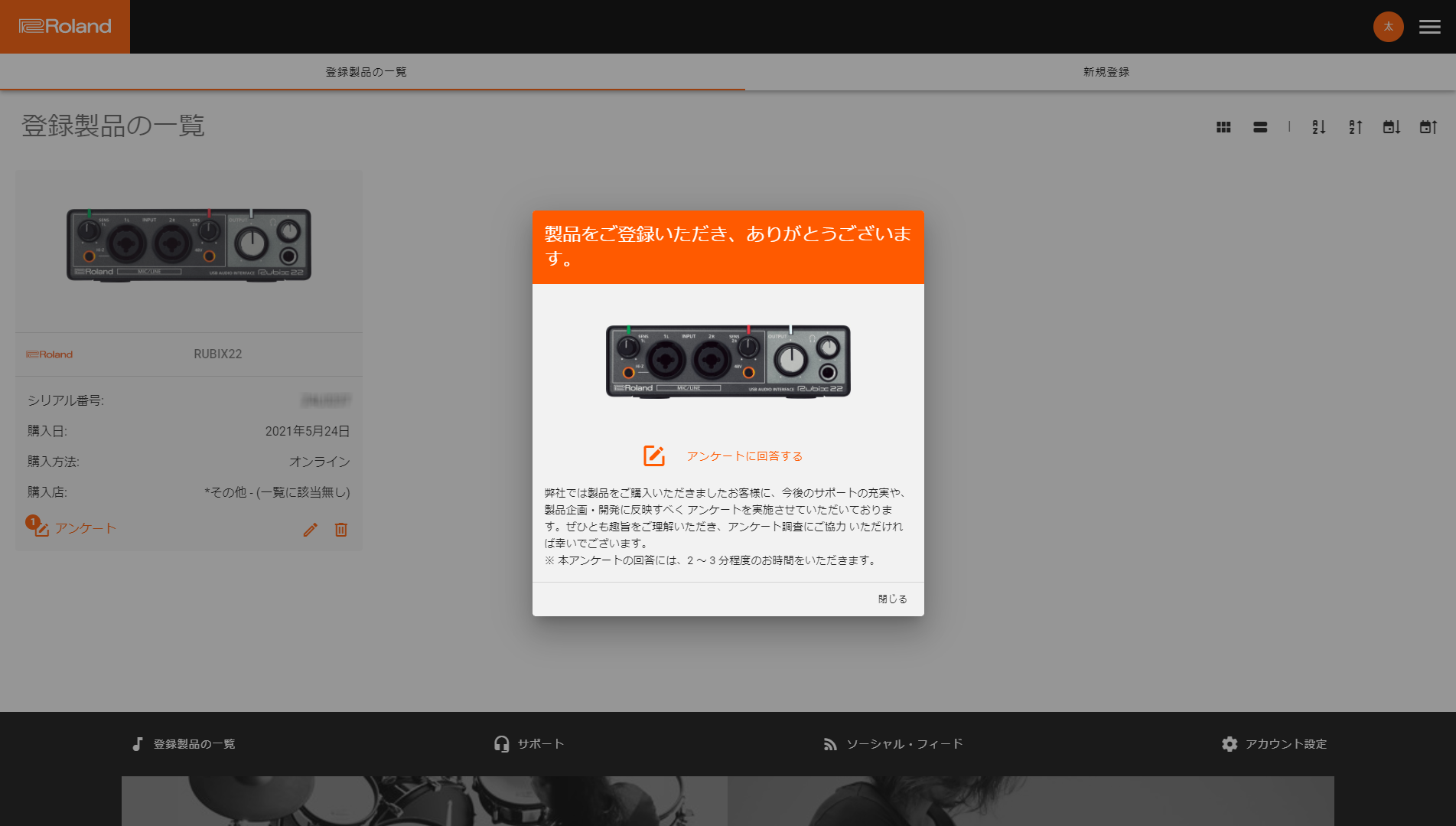
Task: Click シリアル番号 label
Action: pyautogui.click(x=66, y=400)
